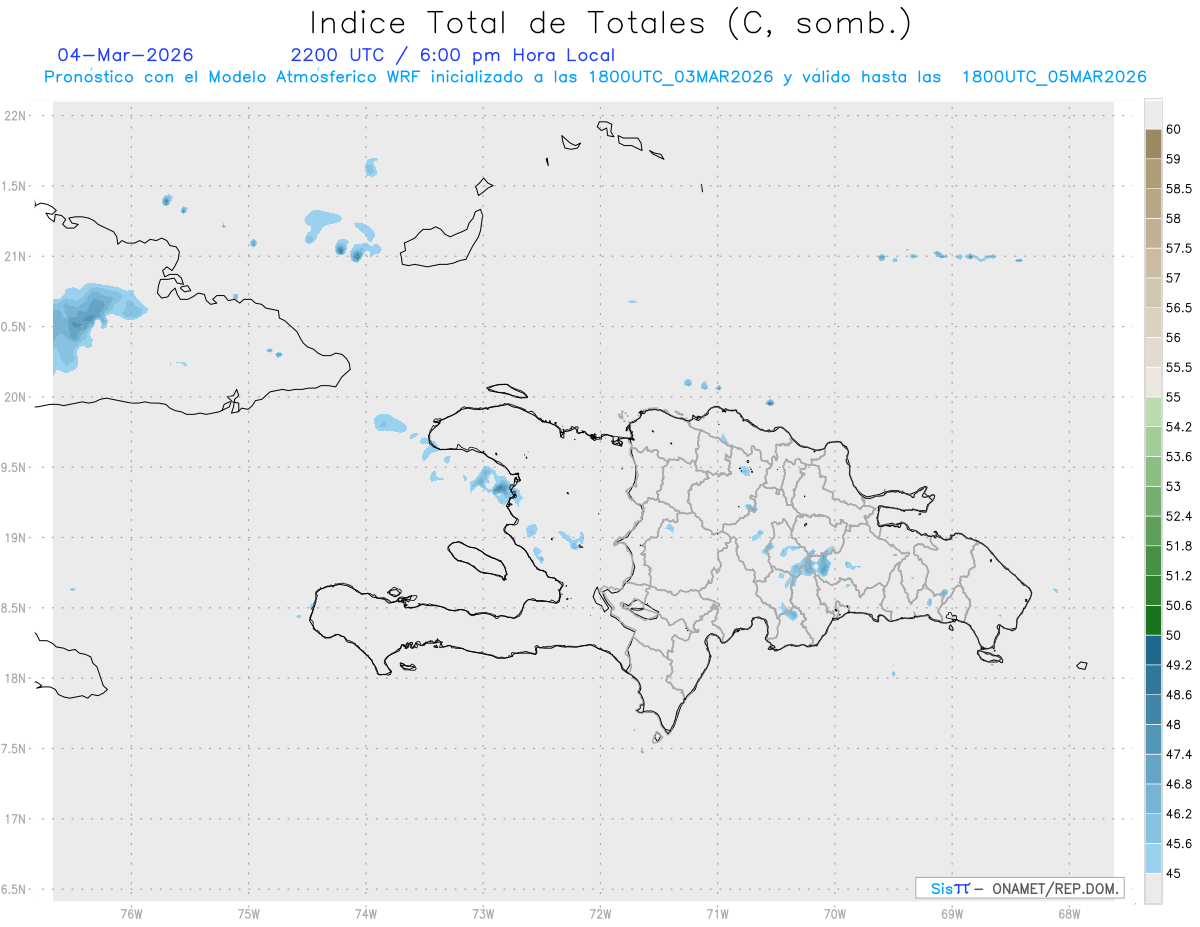This screenshot has height=927, width=1200.
Task: Click the colorbar label "52.4"
Action: (1178, 516)
